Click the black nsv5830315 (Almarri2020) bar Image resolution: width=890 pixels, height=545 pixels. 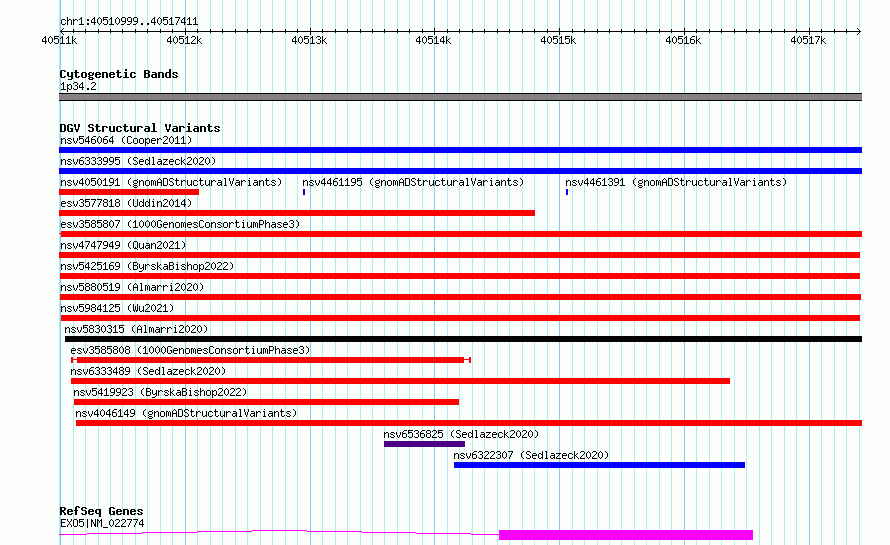(463, 339)
